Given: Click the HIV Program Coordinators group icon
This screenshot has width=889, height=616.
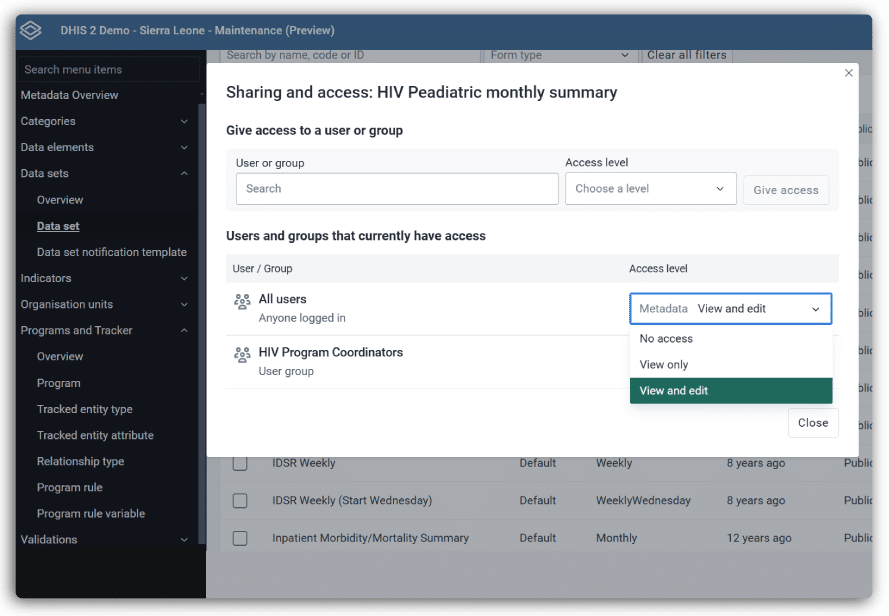Looking at the screenshot, I should point(242,355).
